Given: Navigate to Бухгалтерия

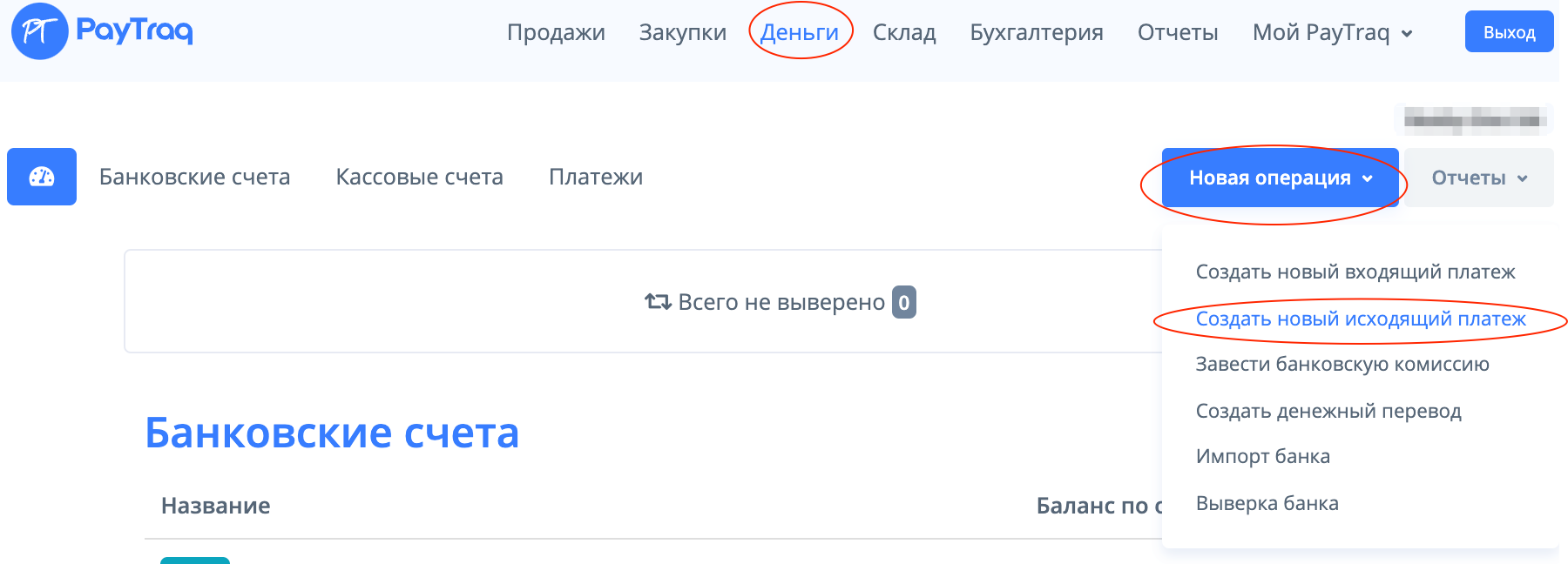Looking at the screenshot, I should [x=1037, y=33].
